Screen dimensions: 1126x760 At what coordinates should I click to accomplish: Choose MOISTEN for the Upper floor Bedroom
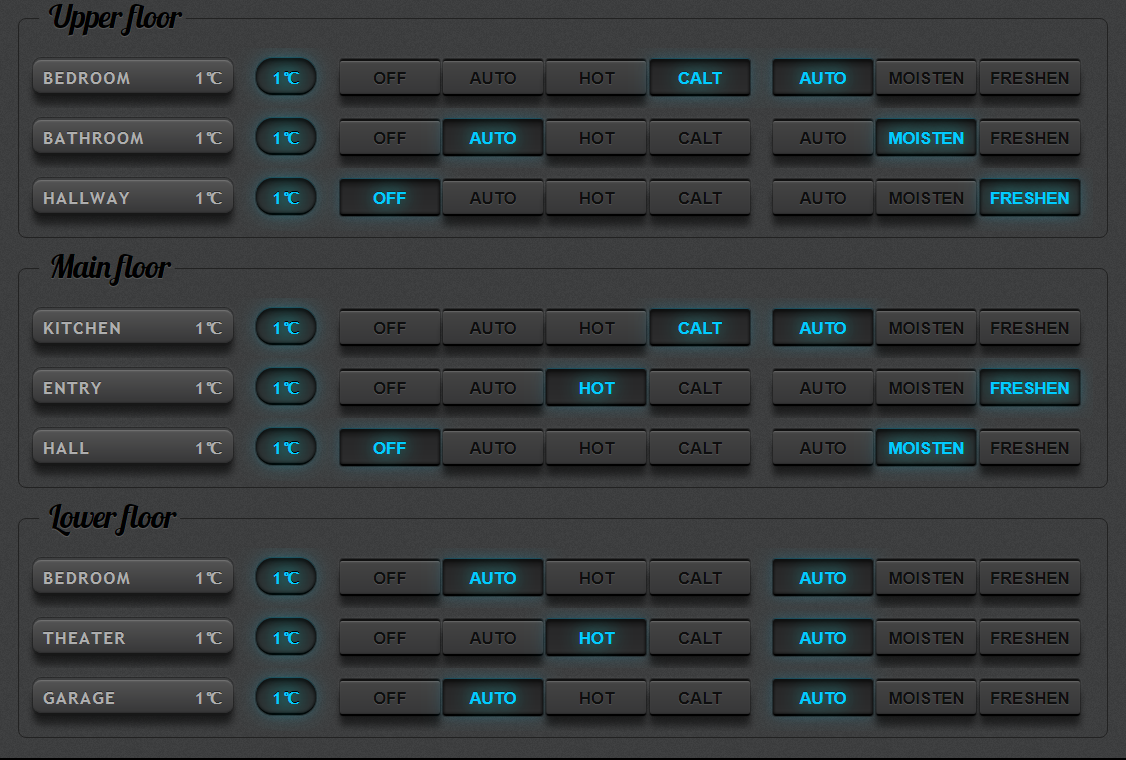point(926,78)
